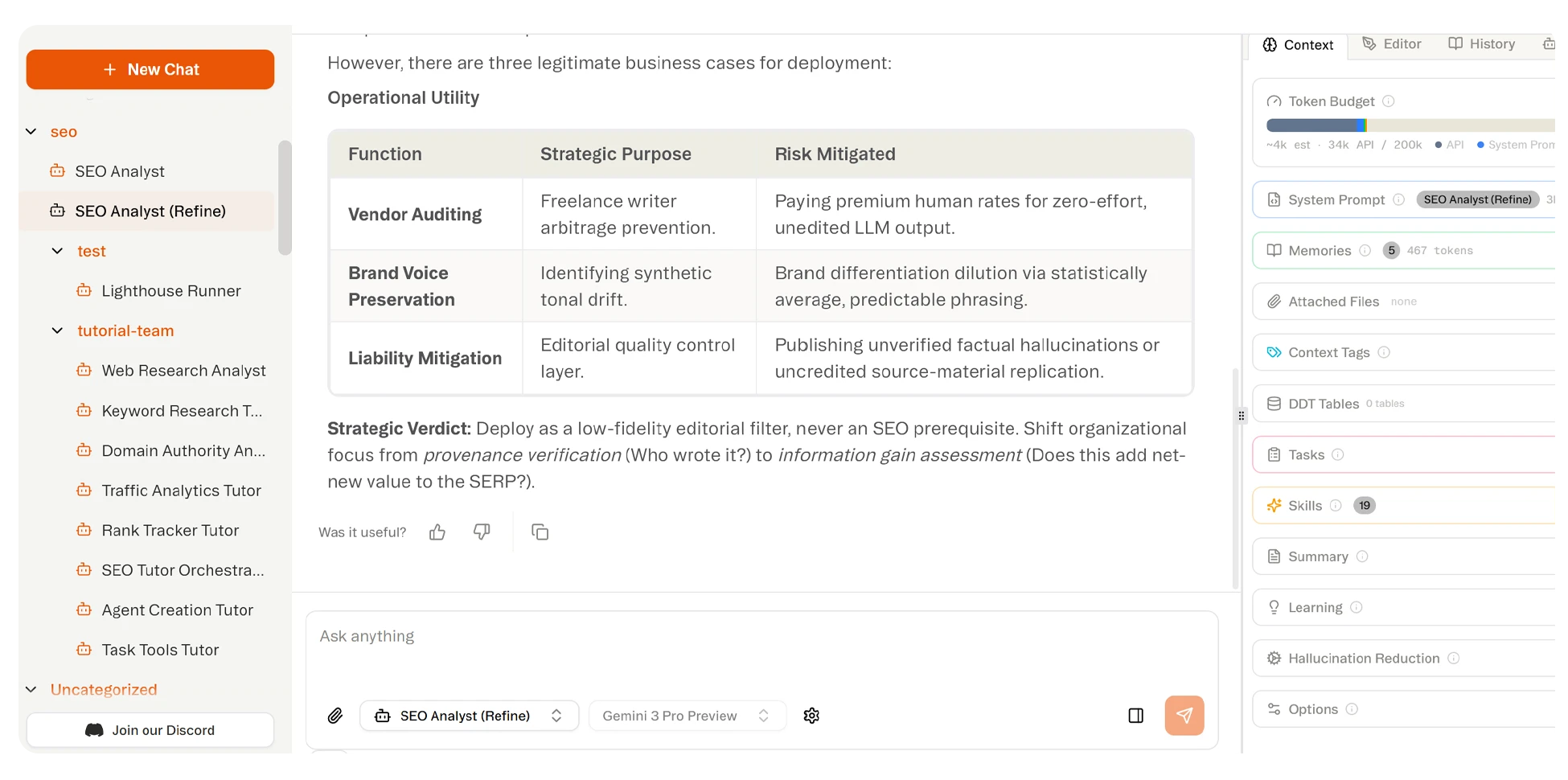
Task: Switch to the History tab
Action: click(x=1482, y=44)
